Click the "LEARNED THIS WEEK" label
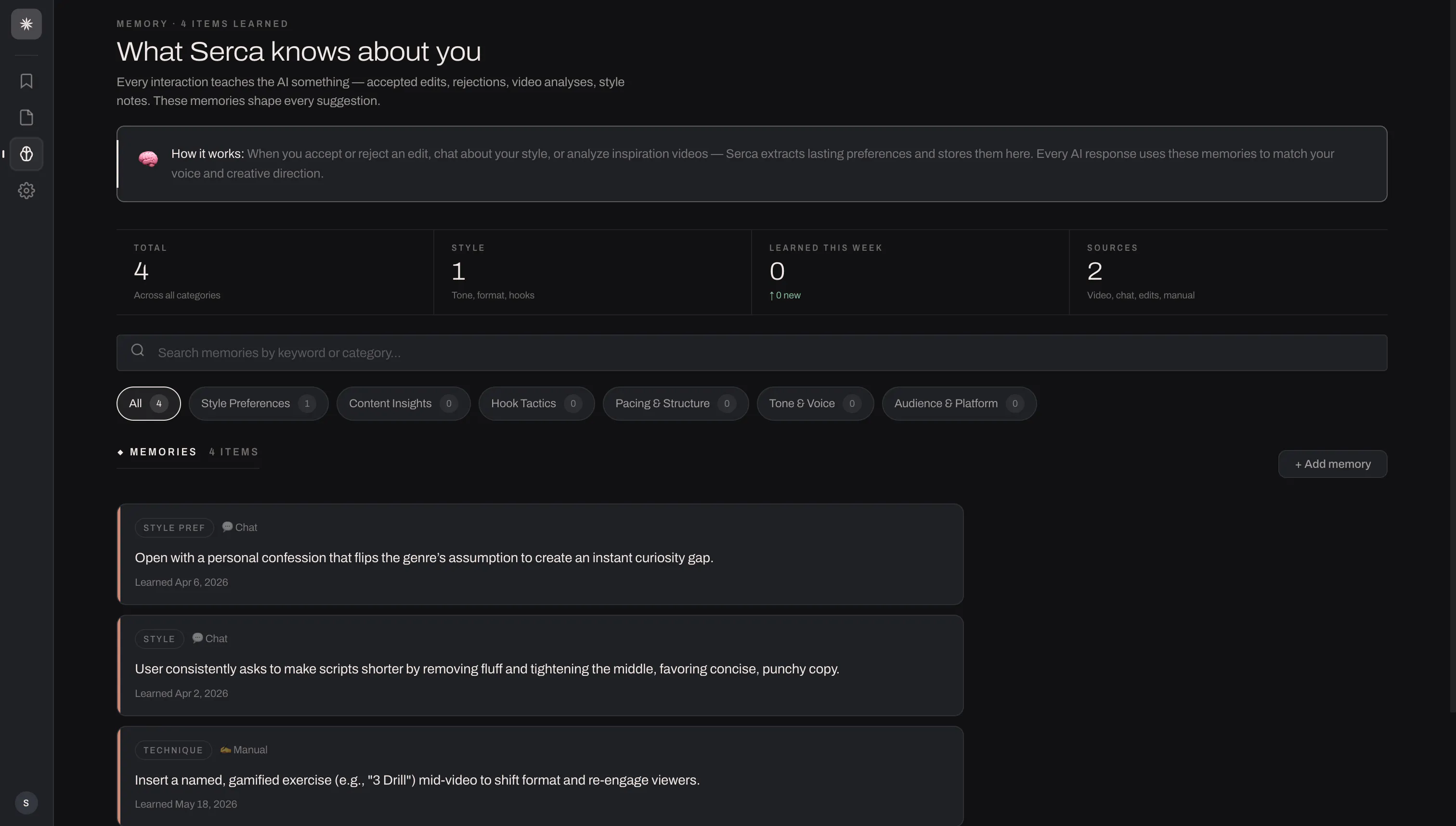 pos(826,248)
